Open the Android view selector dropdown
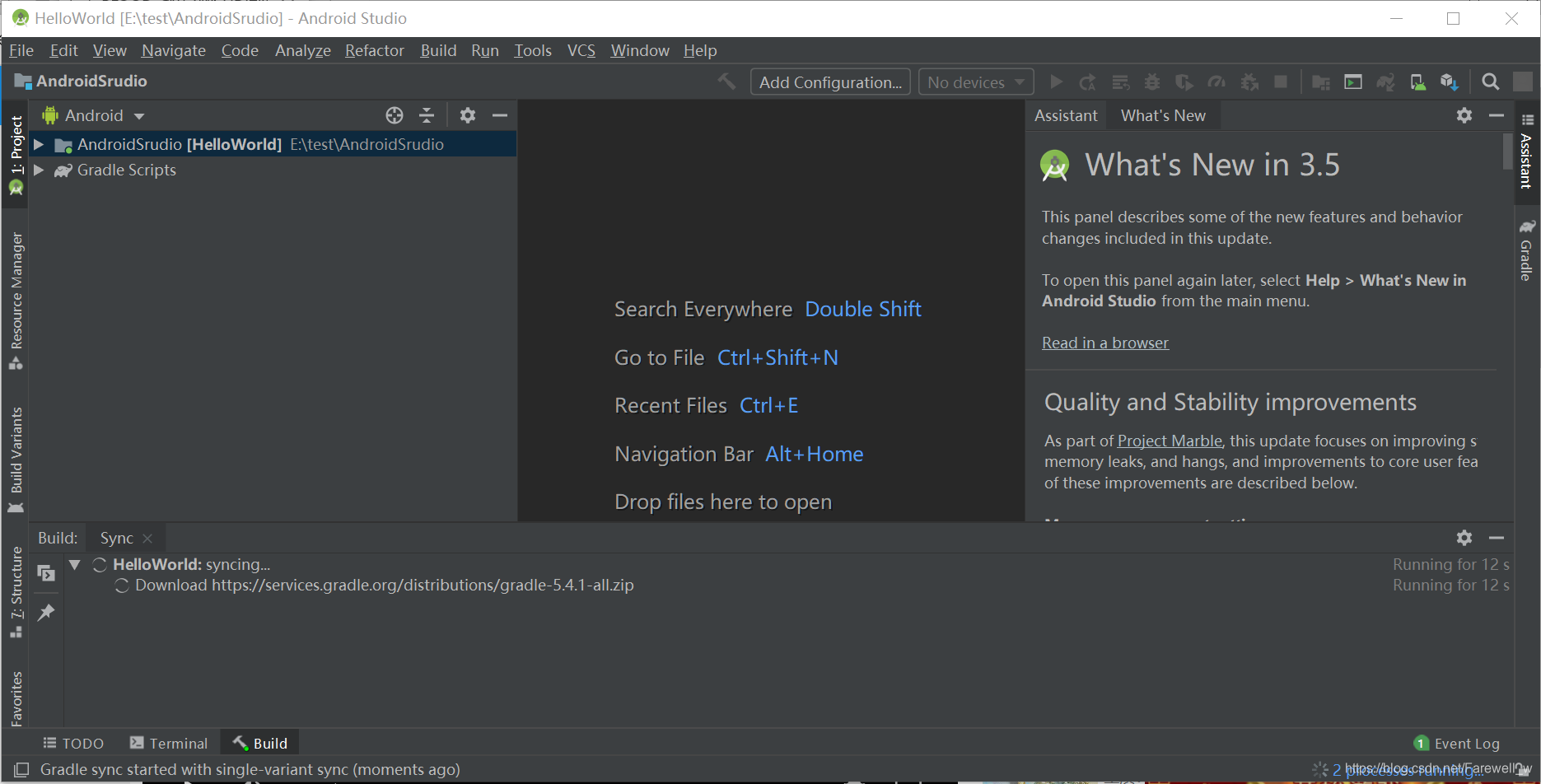Image resolution: width=1541 pixels, height=784 pixels. pos(93,115)
